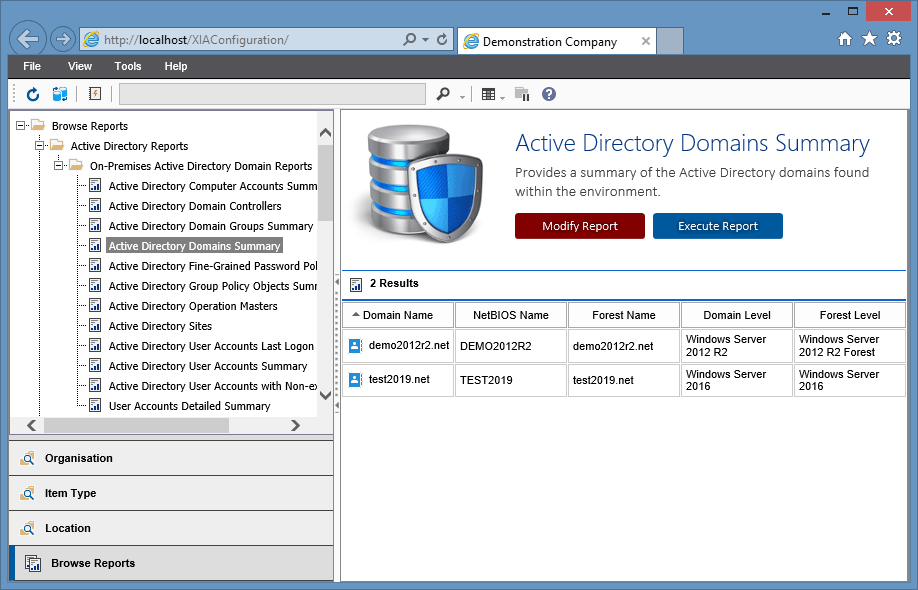The width and height of the screenshot is (918, 590).
Task: Click the toolbar search input field
Action: pos(272,94)
